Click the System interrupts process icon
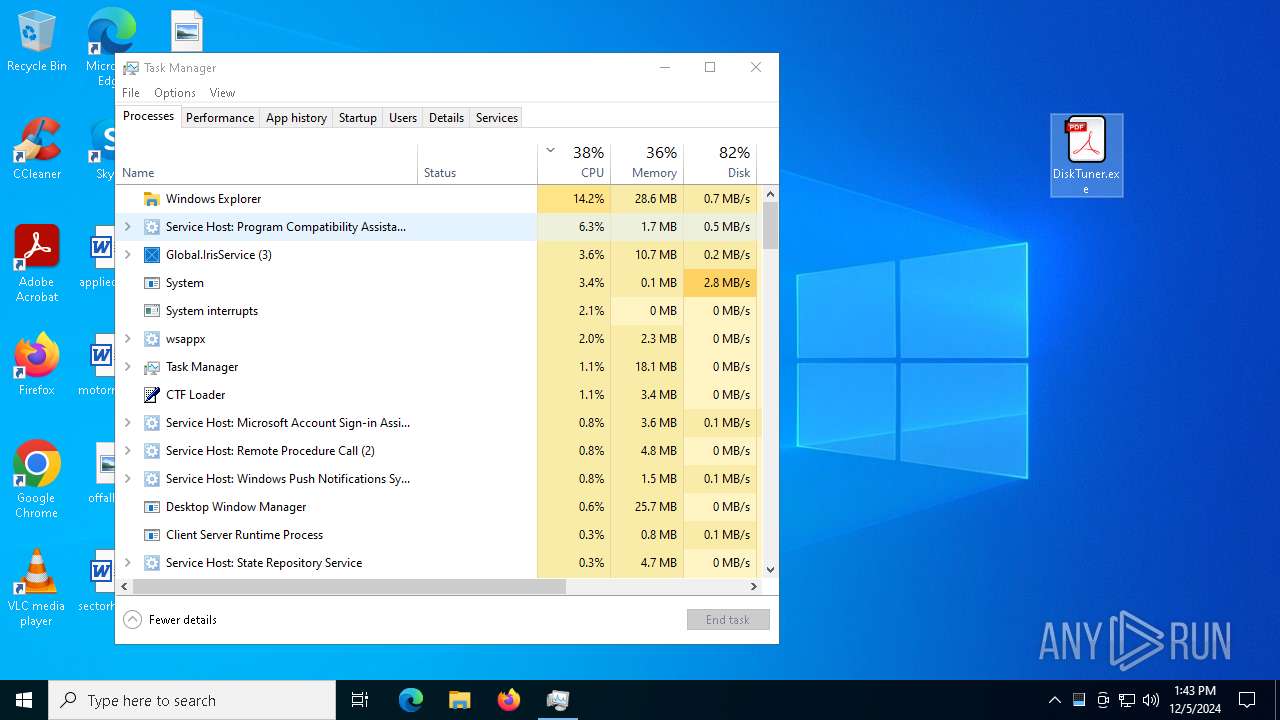 click(x=152, y=311)
